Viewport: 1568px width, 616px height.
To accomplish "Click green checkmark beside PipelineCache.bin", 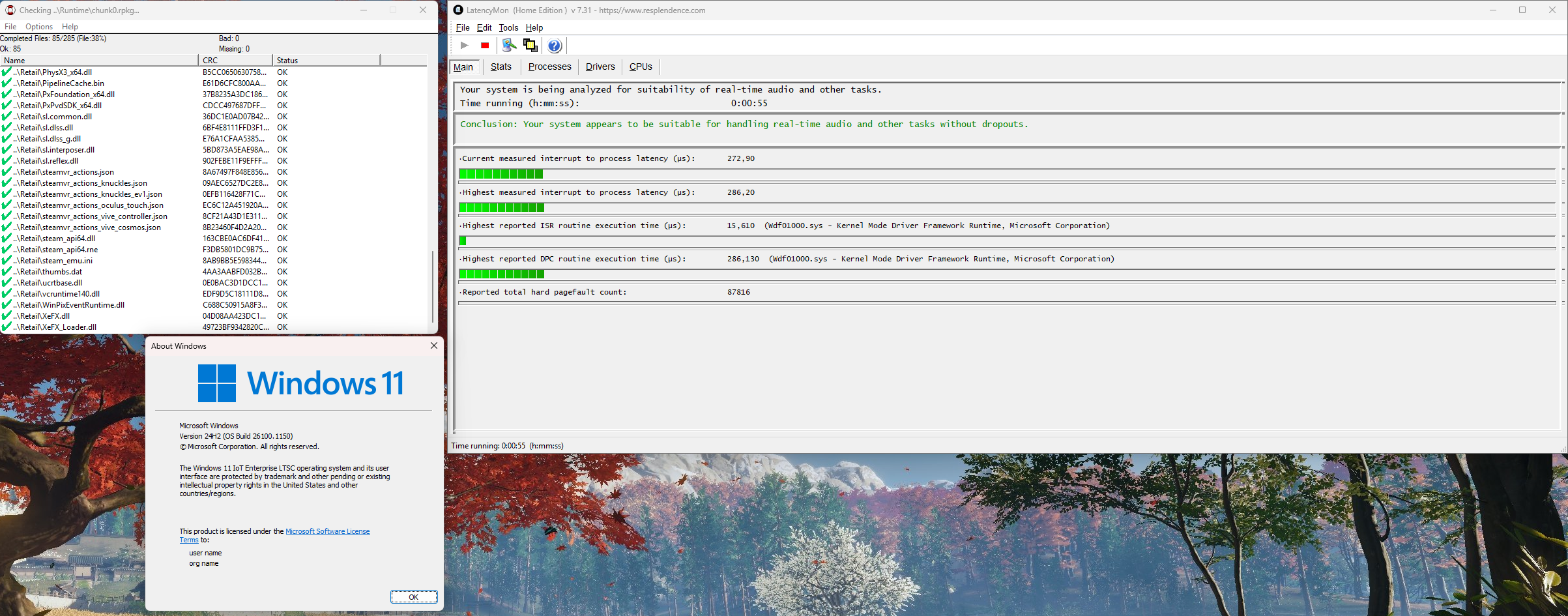I will pos(7,83).
